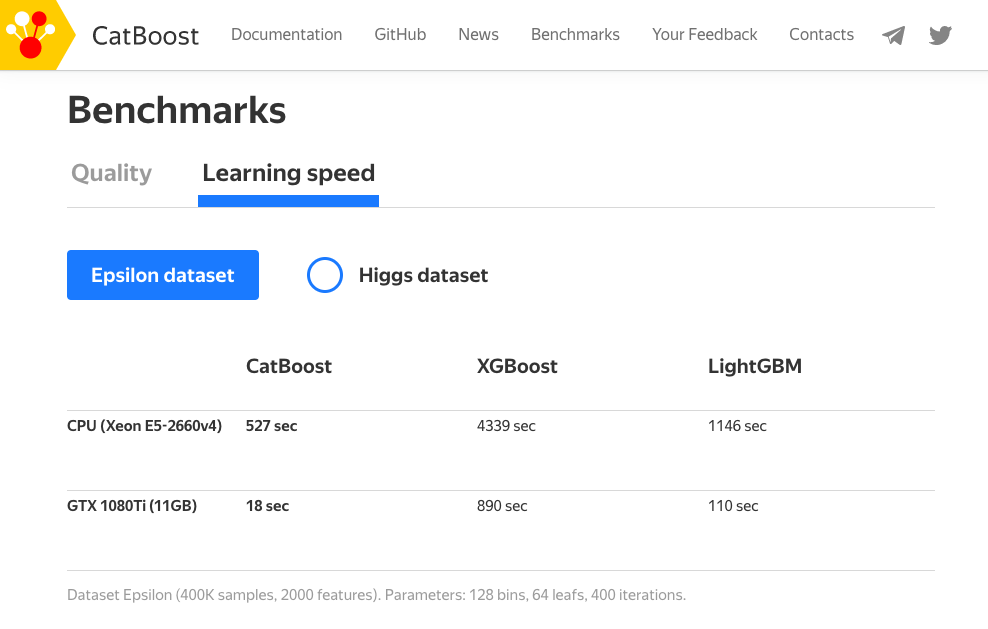This screenshot has width=988, height=629.
Task: Click the CatBoost logo icon
Action: [x=31, y=34]
